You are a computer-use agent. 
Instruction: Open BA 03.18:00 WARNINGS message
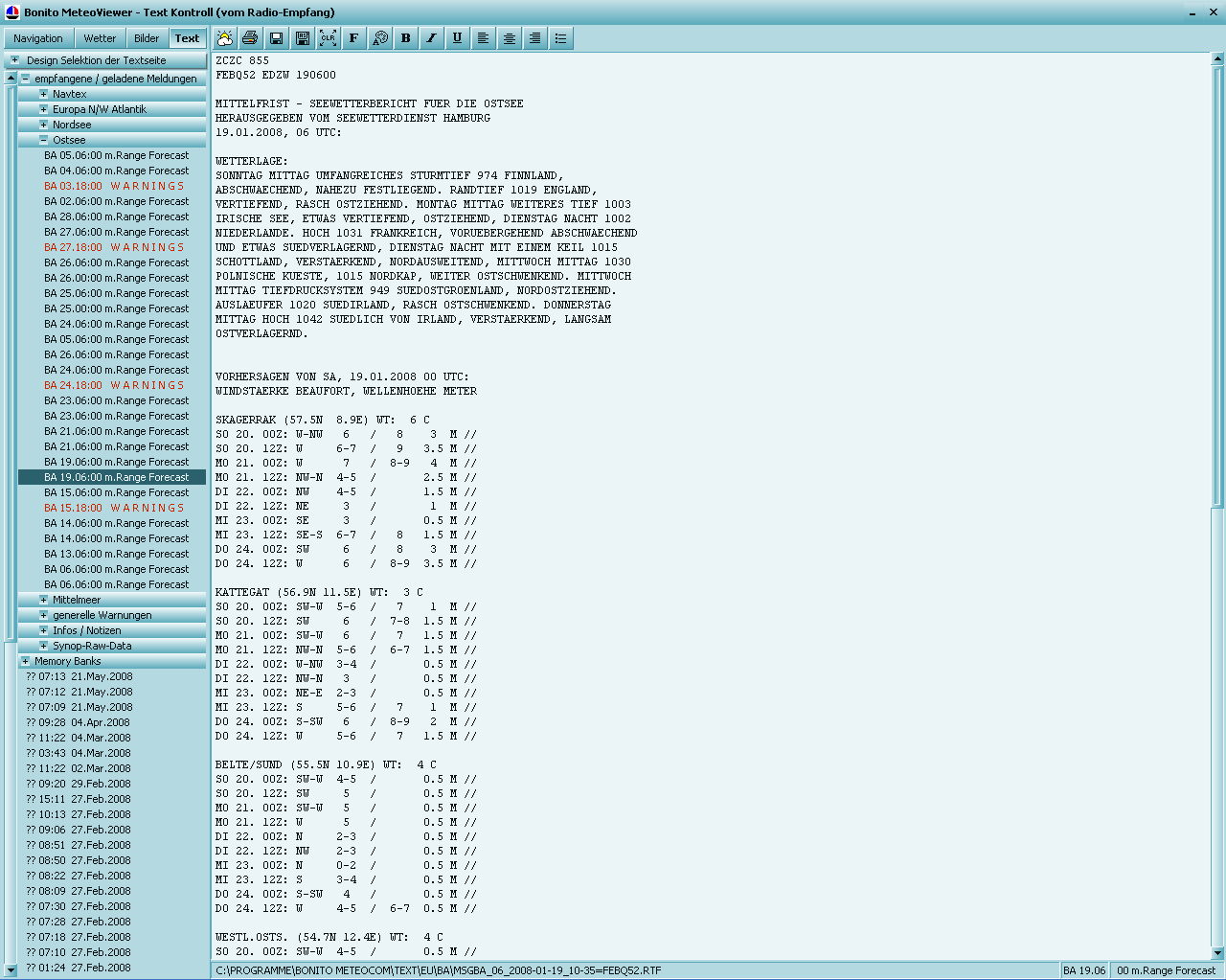114,186
